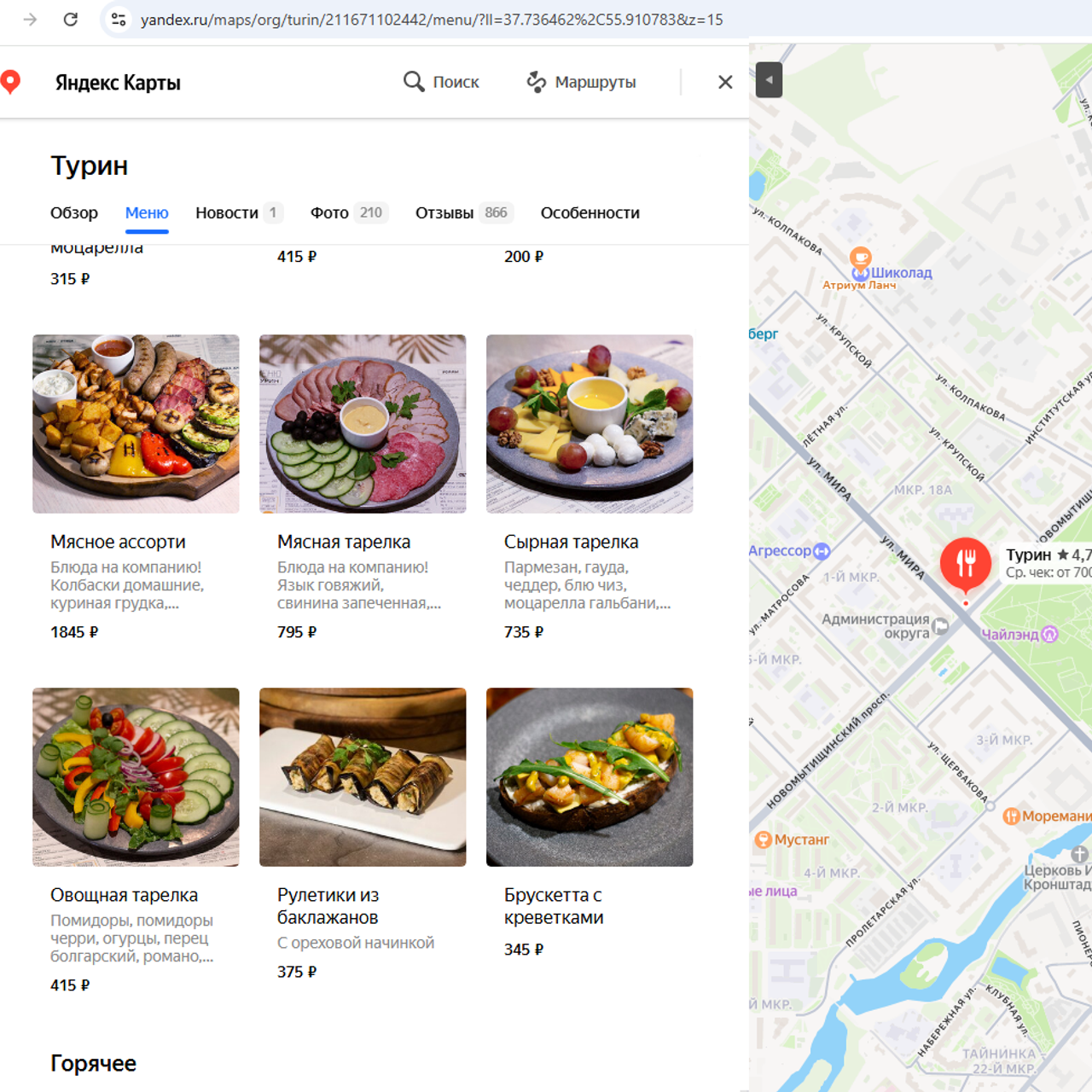Reload the page with browser refresh icon
This screenshot has width=1092, height=1092.
71,20
